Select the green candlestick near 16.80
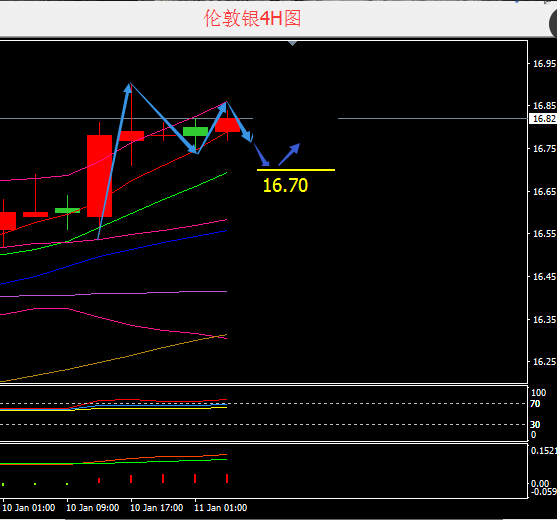The width and height of the screenshot is (557, 520). pyautogui.click(x=195, y=131)
